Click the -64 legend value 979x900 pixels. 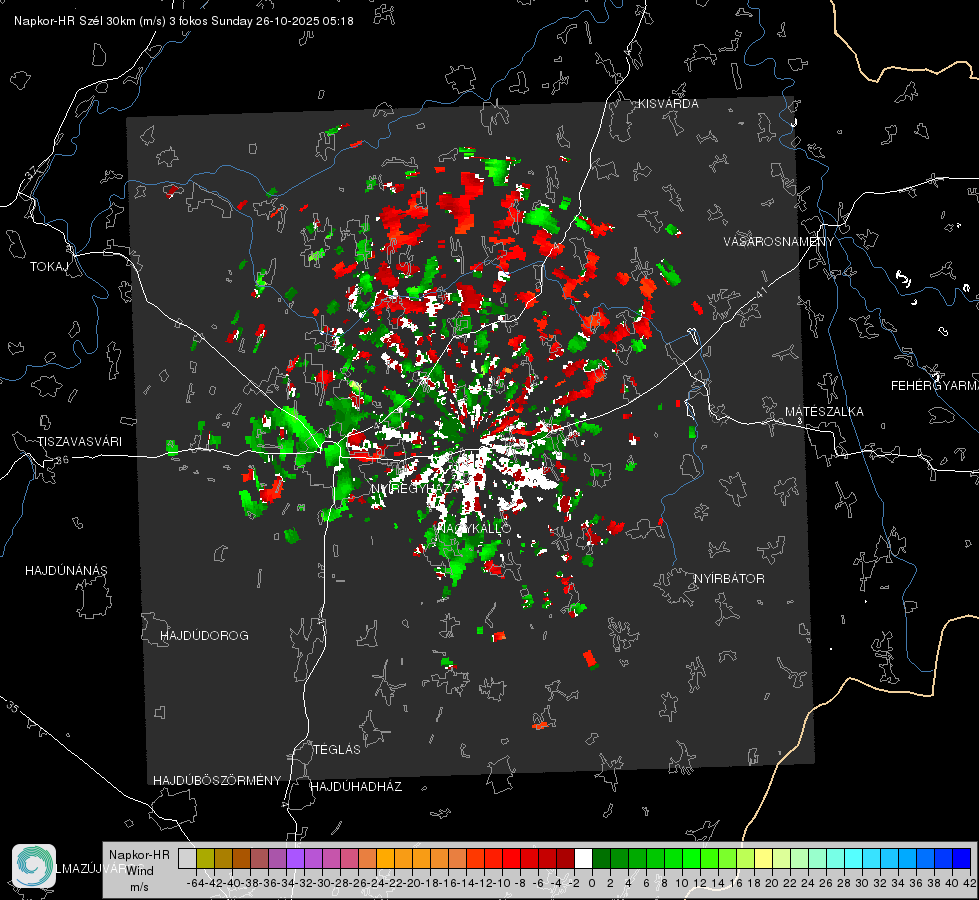(194, 883)
